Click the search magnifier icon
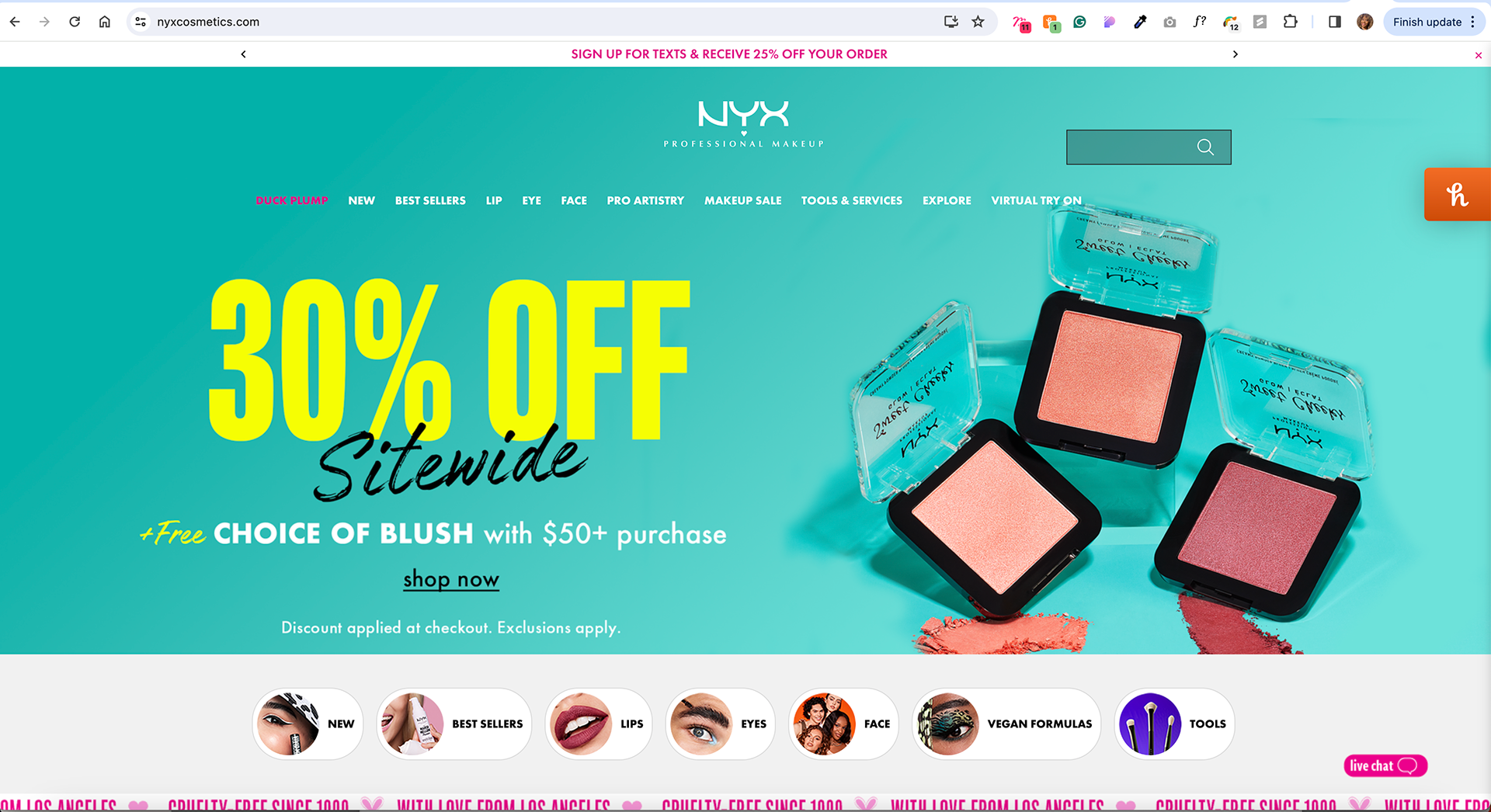This screenshot has height=812, width=1491. (1205, 147)
